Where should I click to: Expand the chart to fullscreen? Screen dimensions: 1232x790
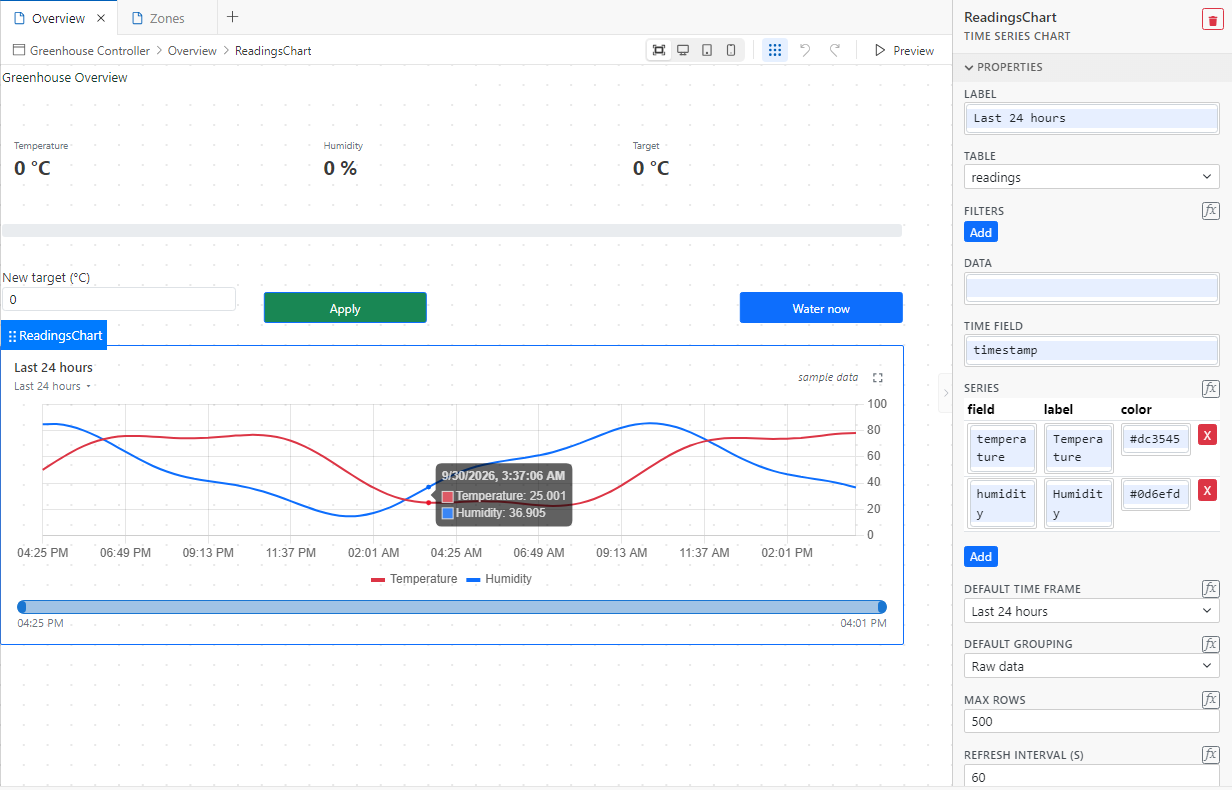point(878,378)
